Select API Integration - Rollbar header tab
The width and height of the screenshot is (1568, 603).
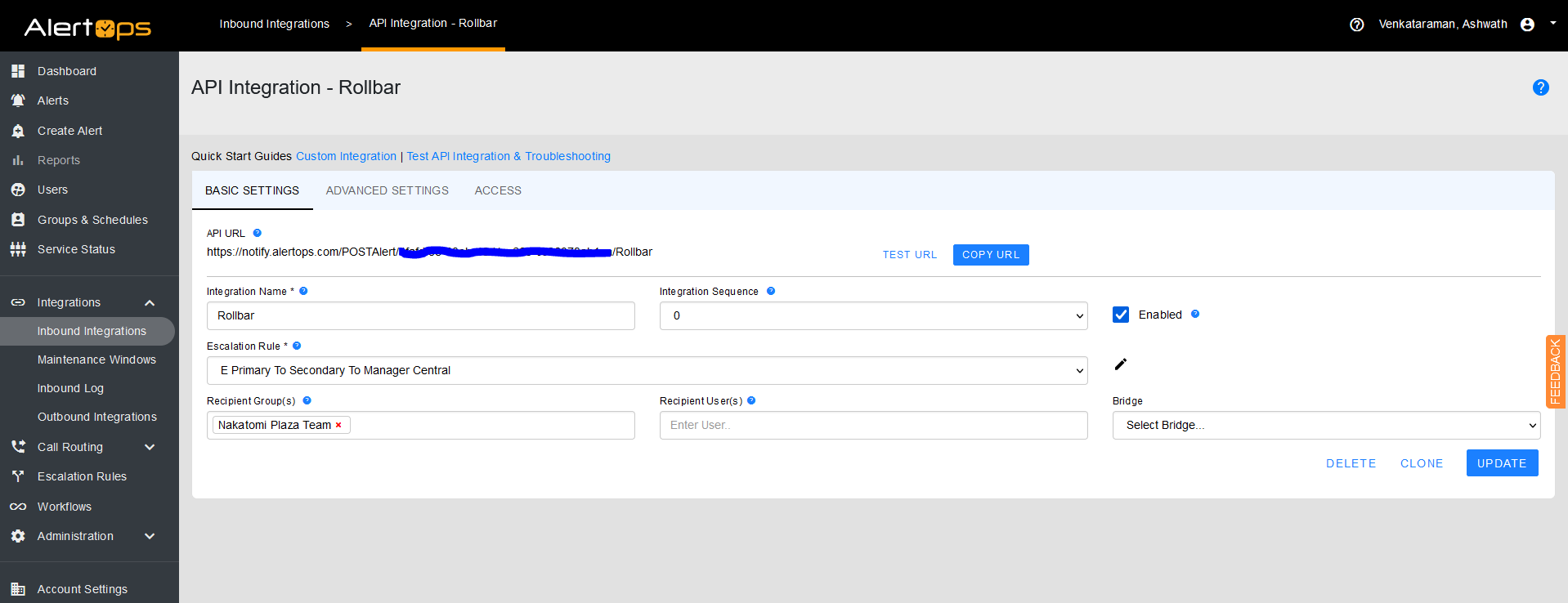tap(432, 24)
